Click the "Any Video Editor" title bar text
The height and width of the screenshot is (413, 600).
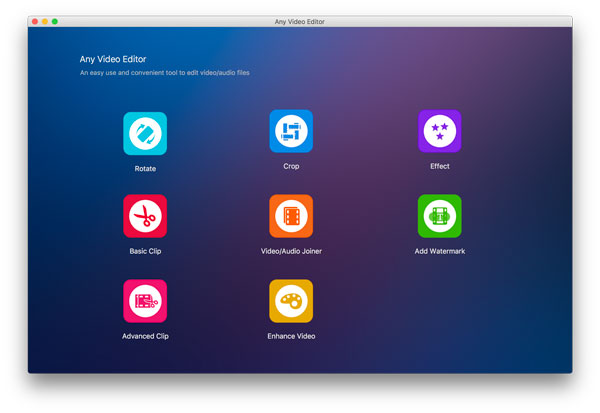[300, 21]
